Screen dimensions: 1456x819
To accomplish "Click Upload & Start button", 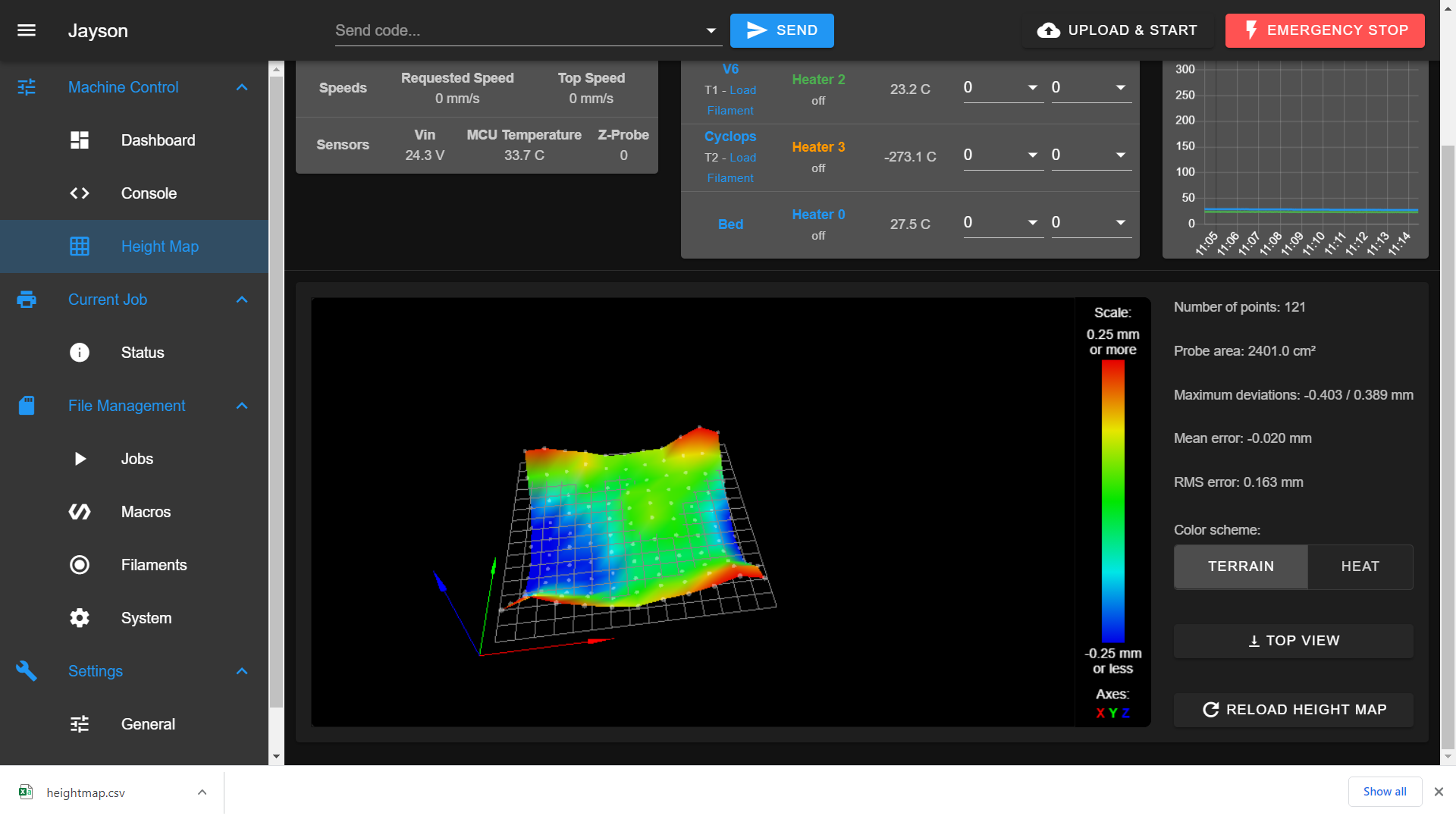I will coord(1117,30).
